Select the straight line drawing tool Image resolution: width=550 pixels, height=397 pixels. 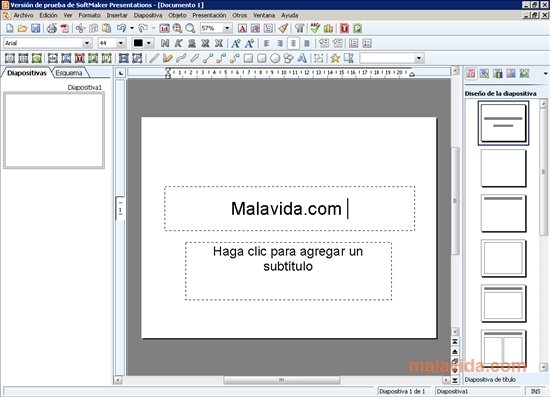pyautogui.click(x=154, y=58)
